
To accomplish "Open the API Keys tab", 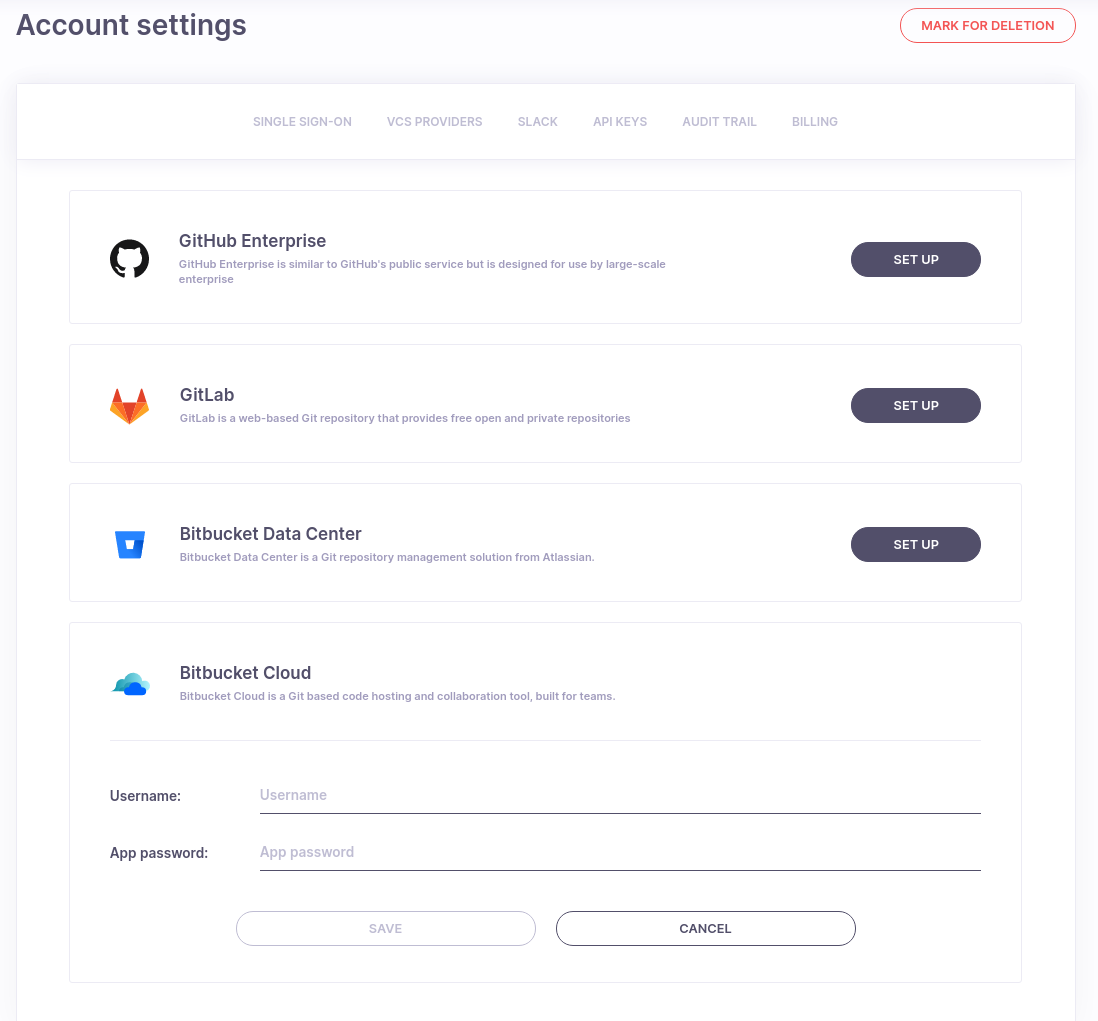I will [619, 121].
